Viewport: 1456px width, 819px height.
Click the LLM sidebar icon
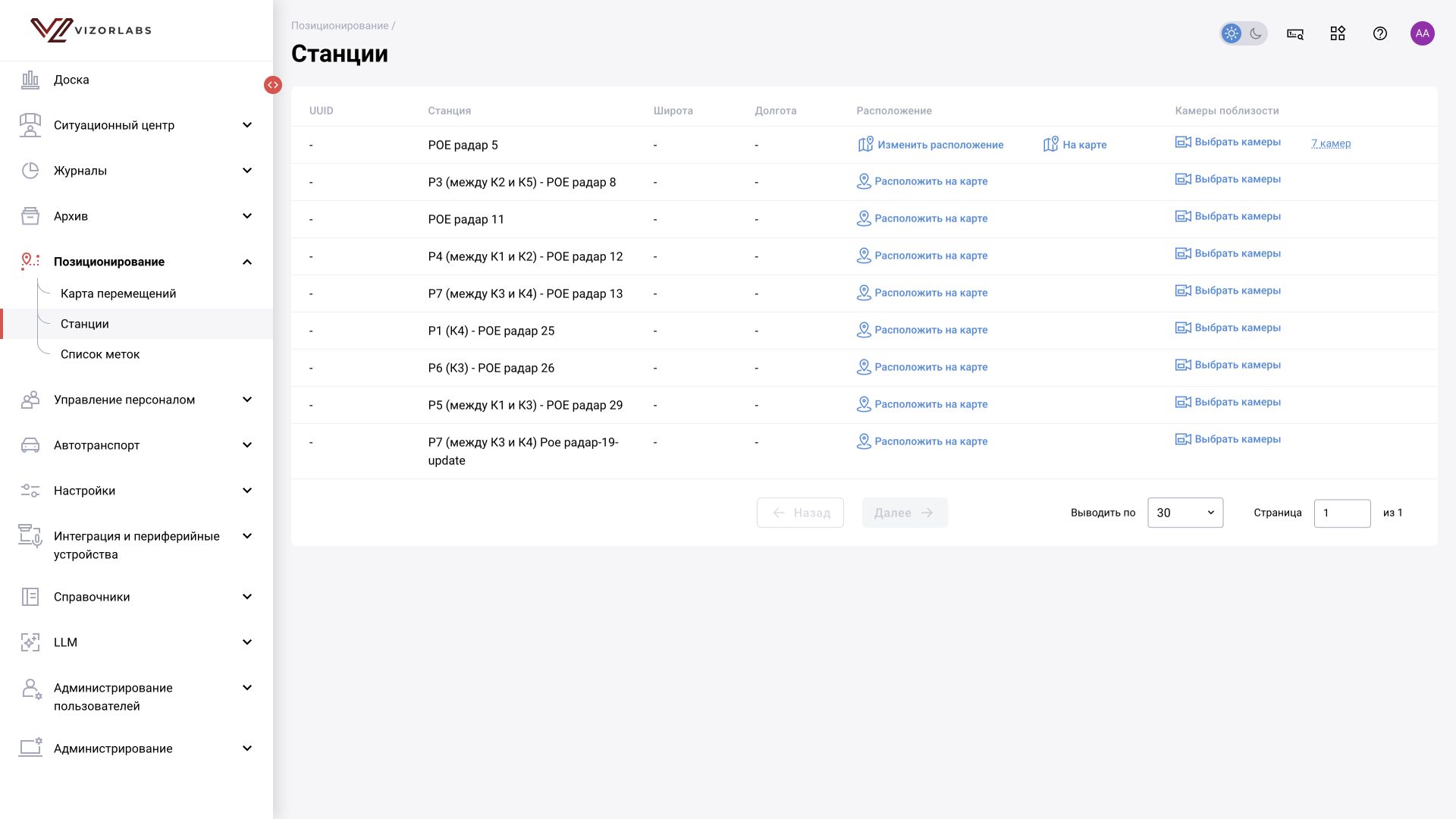pyautogui.click(x=30, y=642)
